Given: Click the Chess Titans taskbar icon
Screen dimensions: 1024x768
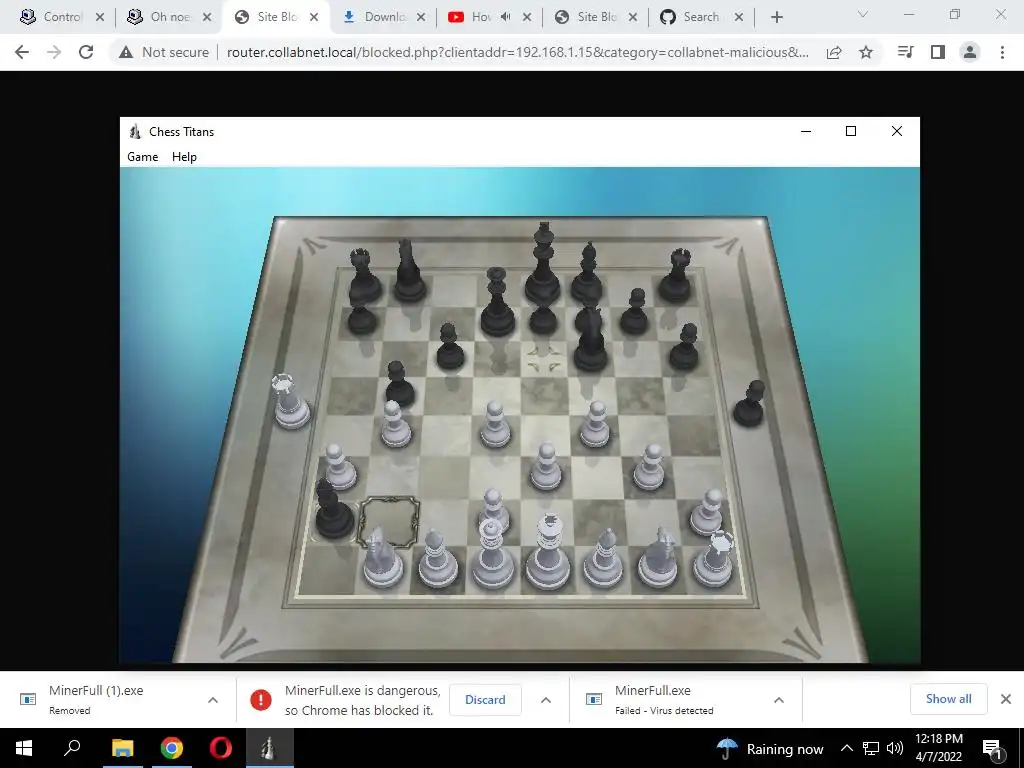Looking at the screenshot, I should coord(269,748).
